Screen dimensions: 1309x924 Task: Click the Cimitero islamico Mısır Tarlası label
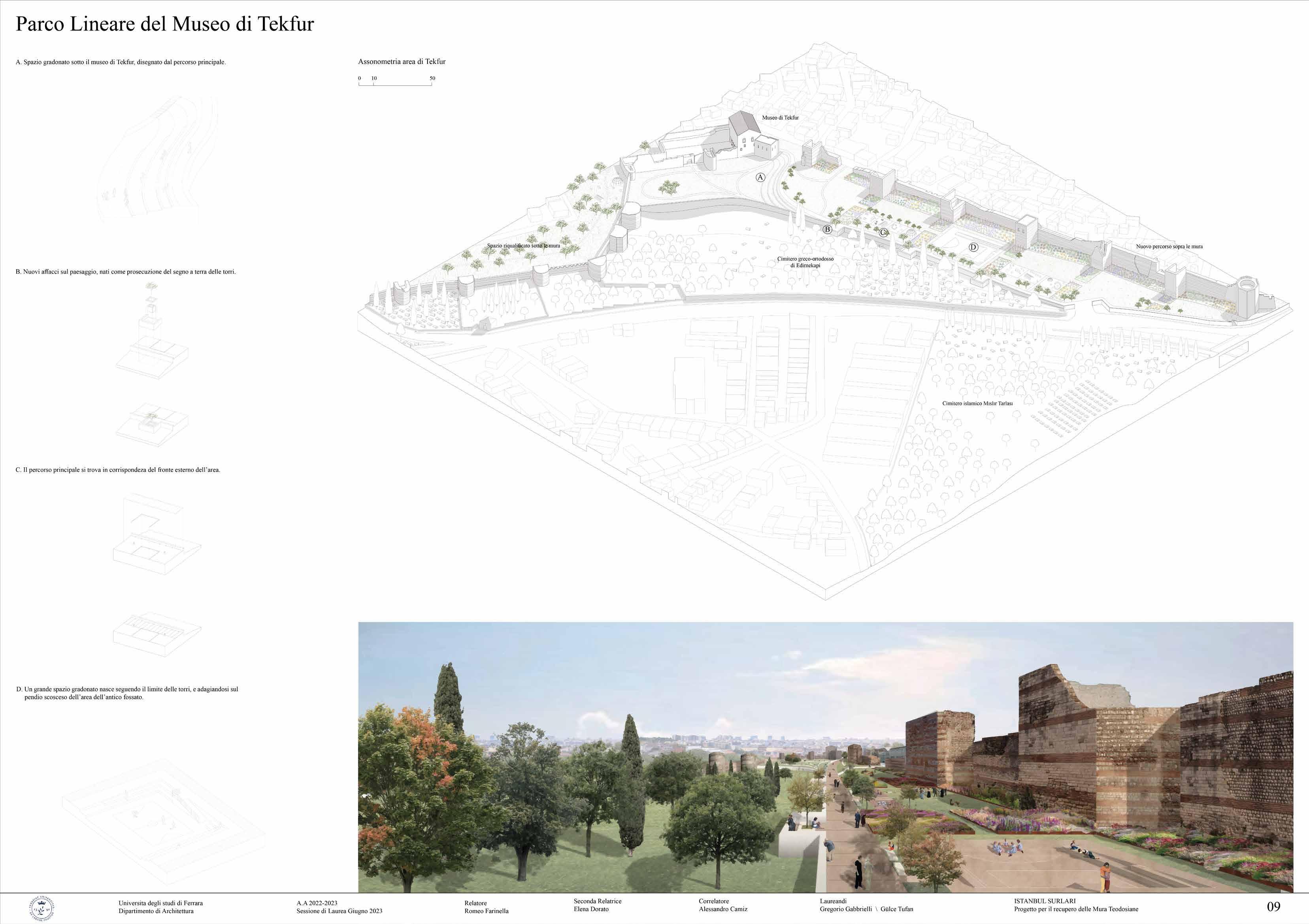point(977,404)
